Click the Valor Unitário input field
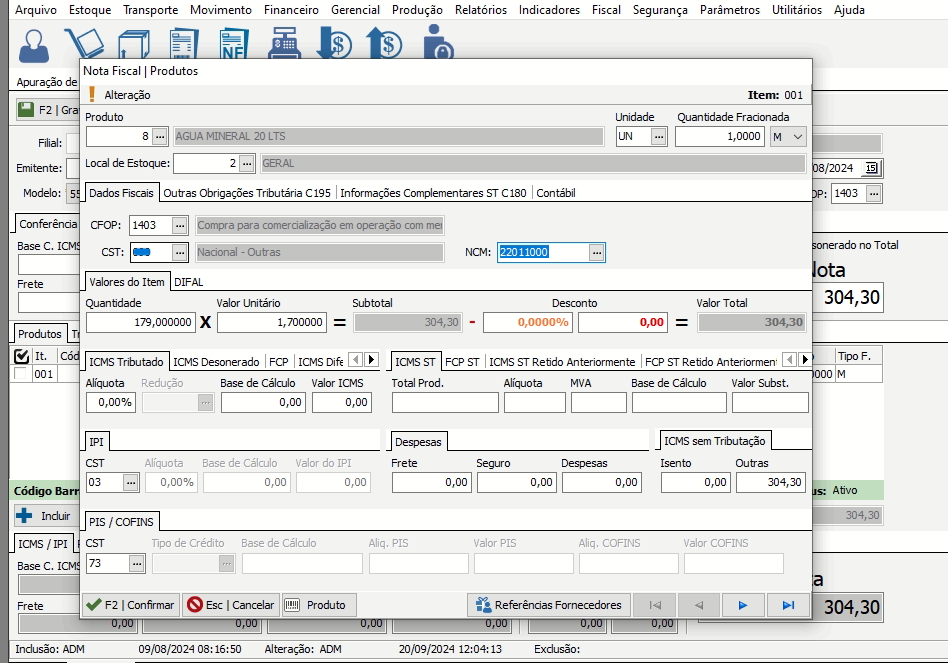 [272, 322]
